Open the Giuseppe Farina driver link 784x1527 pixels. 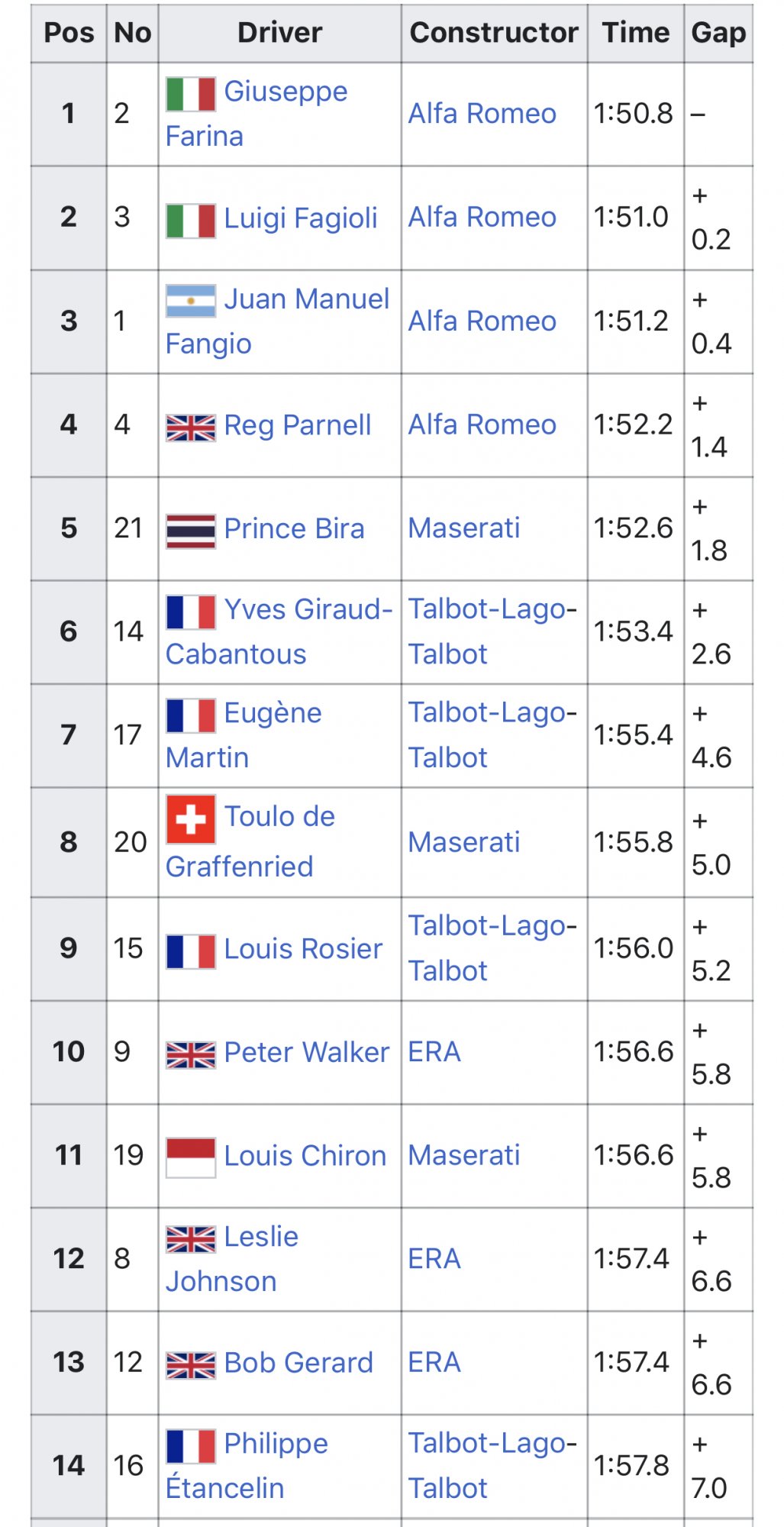click(256, 114)
